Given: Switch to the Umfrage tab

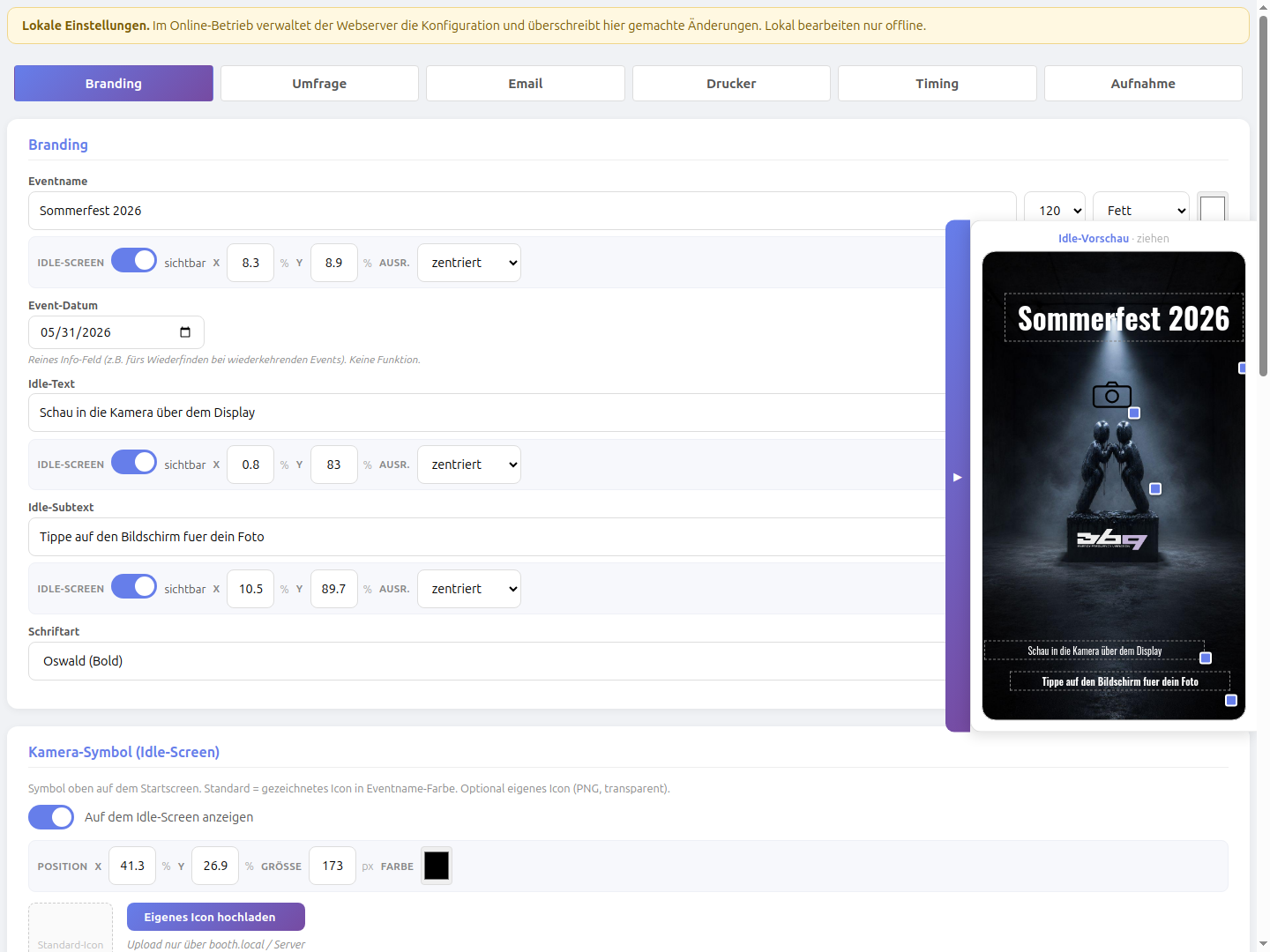Looking at the screenshot, I should click(x=319, y=84).
